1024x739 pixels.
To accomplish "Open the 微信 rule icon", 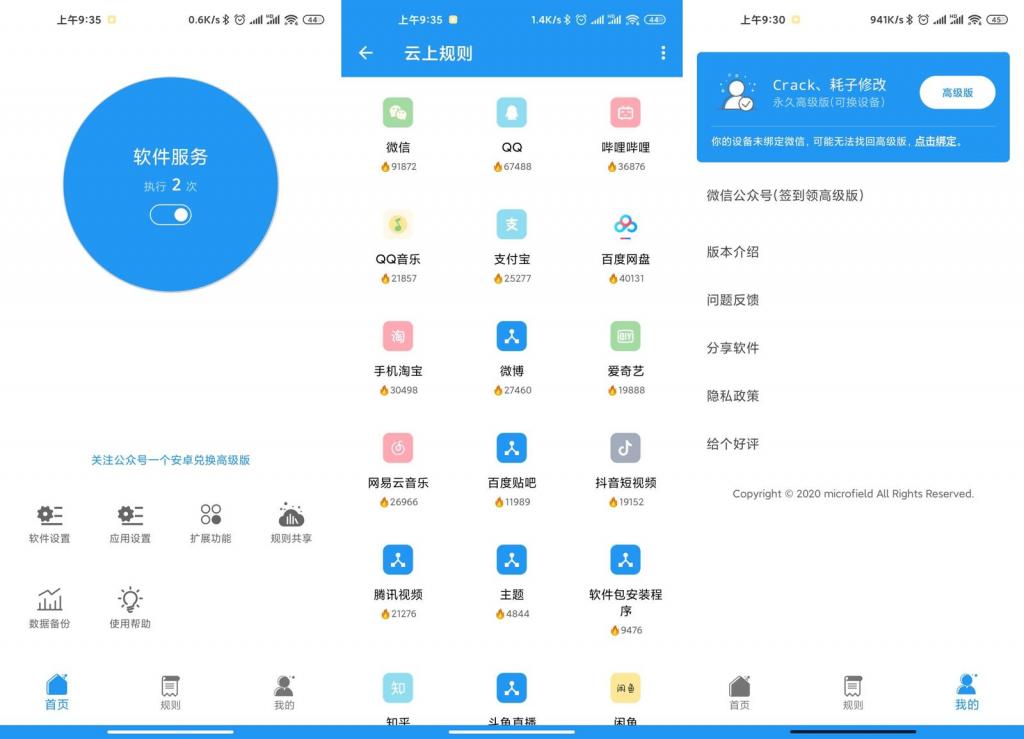I will [398, 110].
